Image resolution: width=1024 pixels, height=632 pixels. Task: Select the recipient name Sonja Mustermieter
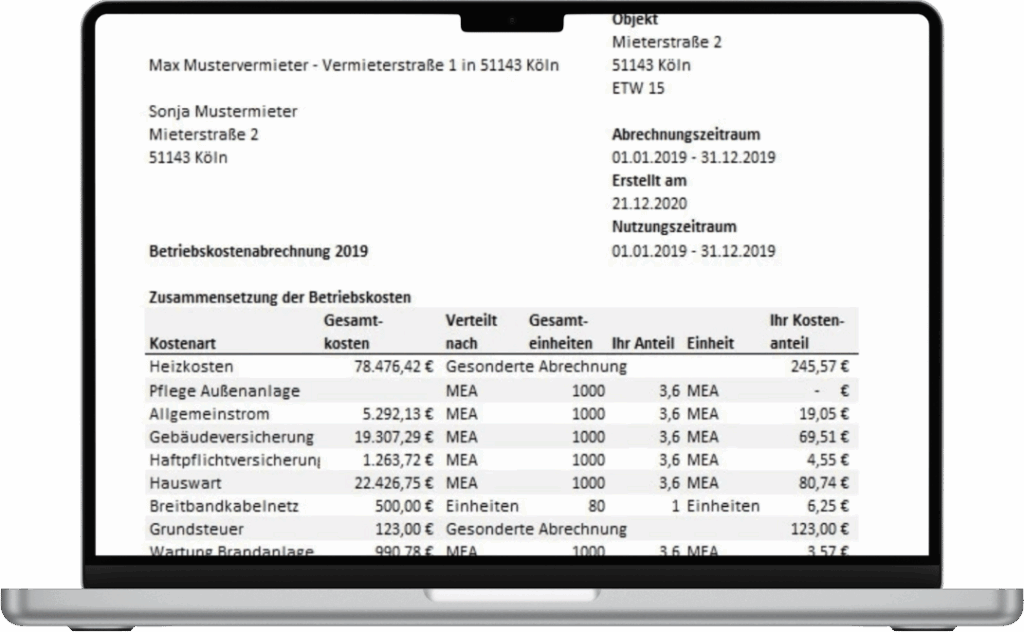click(x=223, y=111)
